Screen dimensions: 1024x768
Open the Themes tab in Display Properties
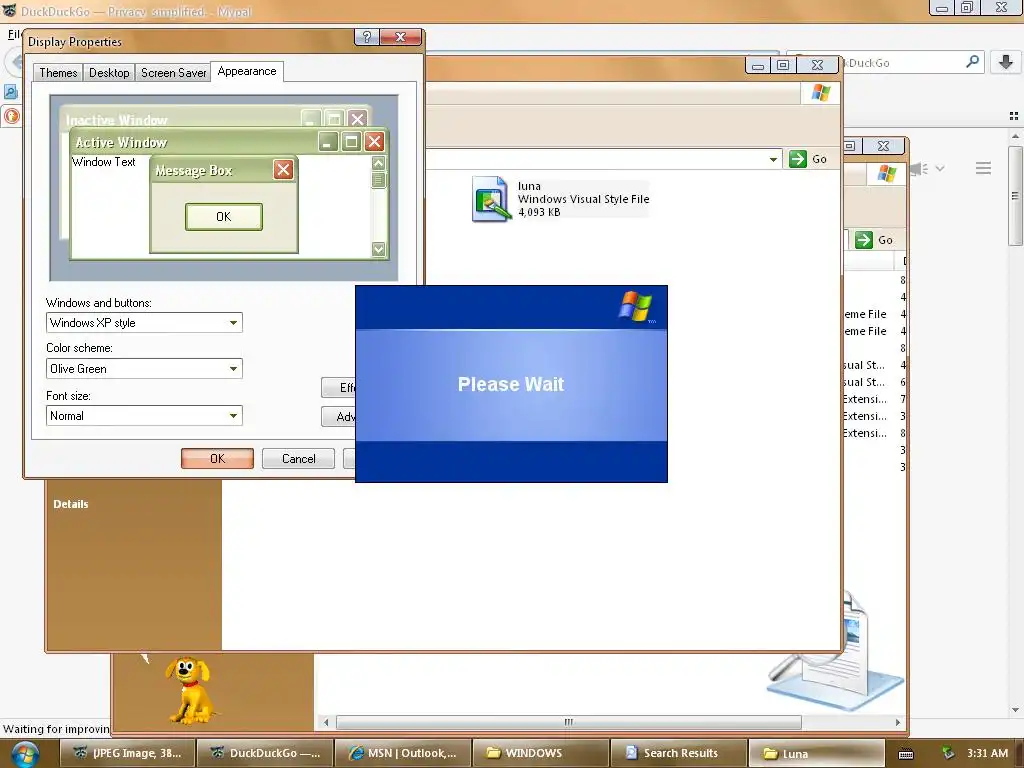tap(58, 72)
